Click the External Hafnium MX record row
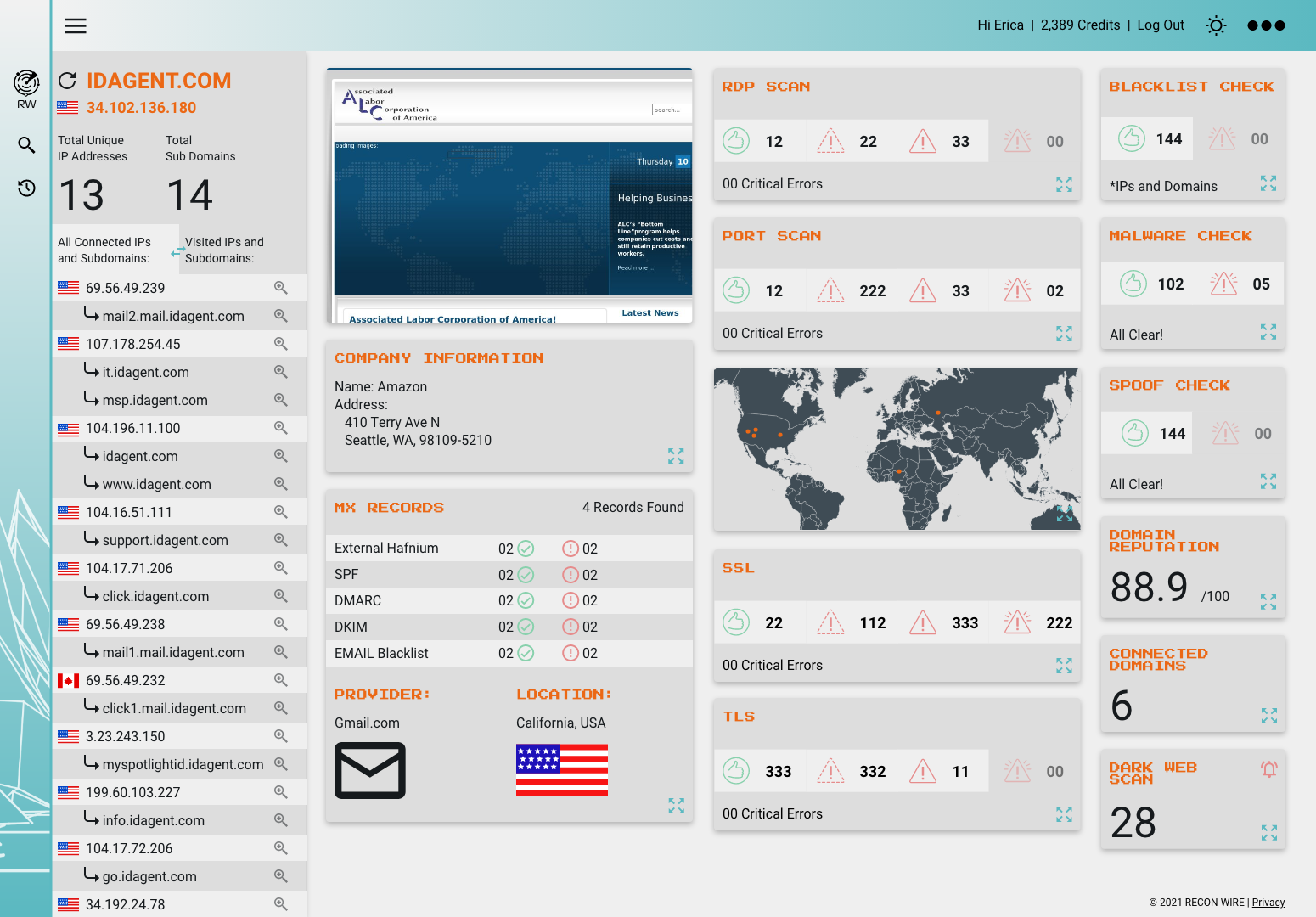 [x=509, y=549]
